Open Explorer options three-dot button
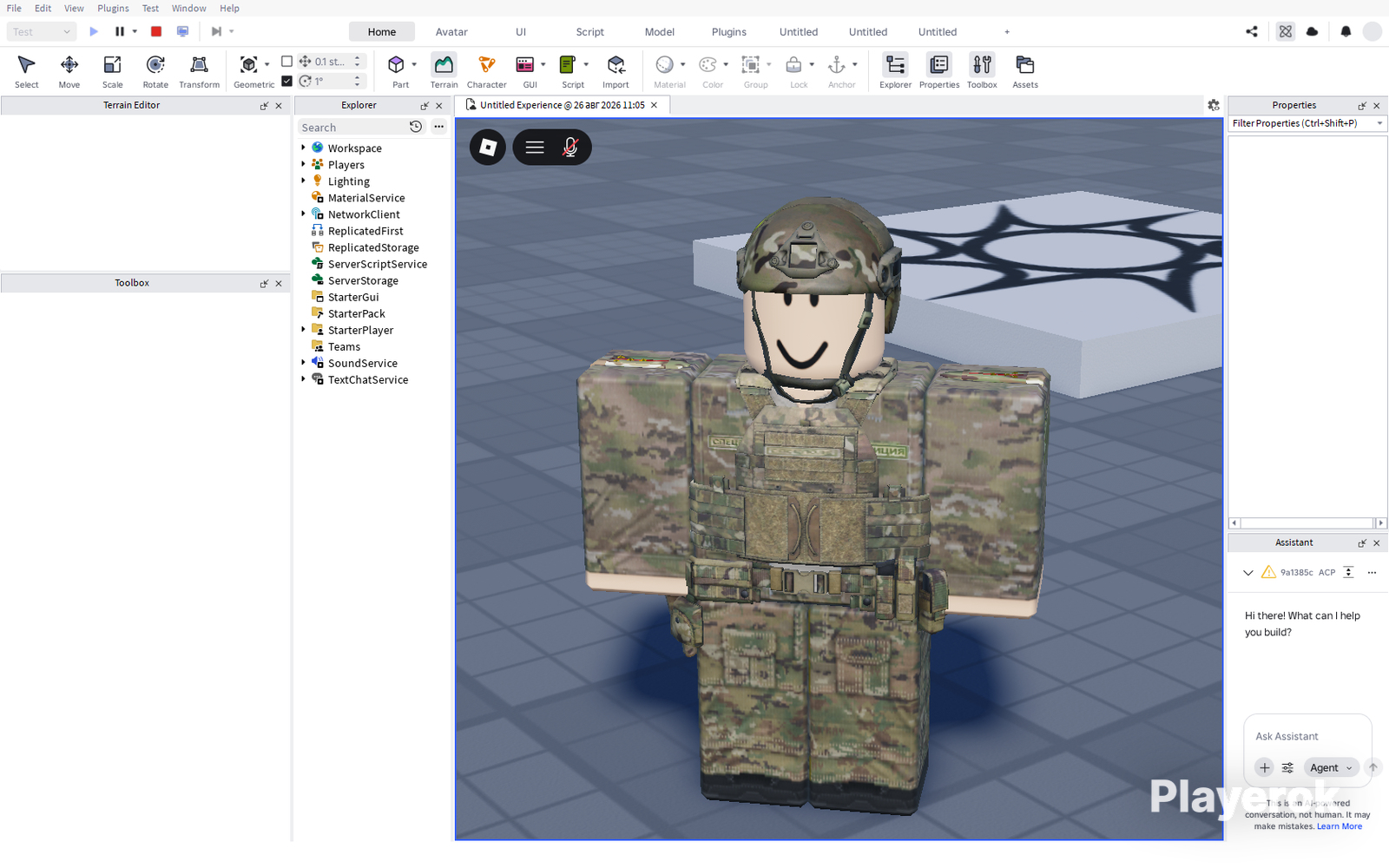Screen dimensions: 1389x868 pyautogui.click(x=439, y=127)
